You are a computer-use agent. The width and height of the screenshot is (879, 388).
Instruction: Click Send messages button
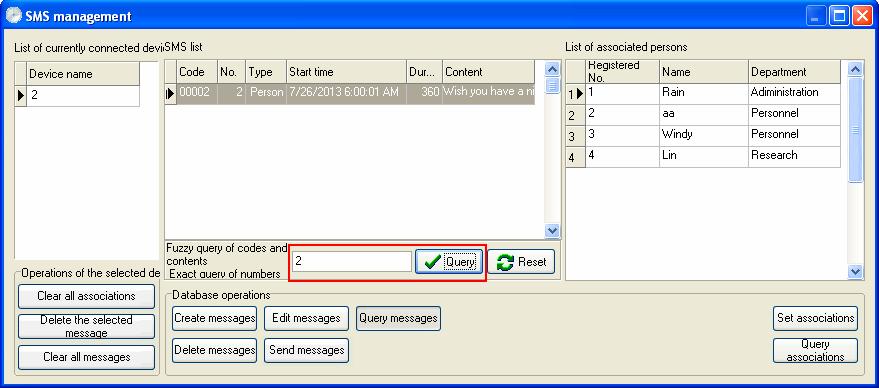click(307, 350)
